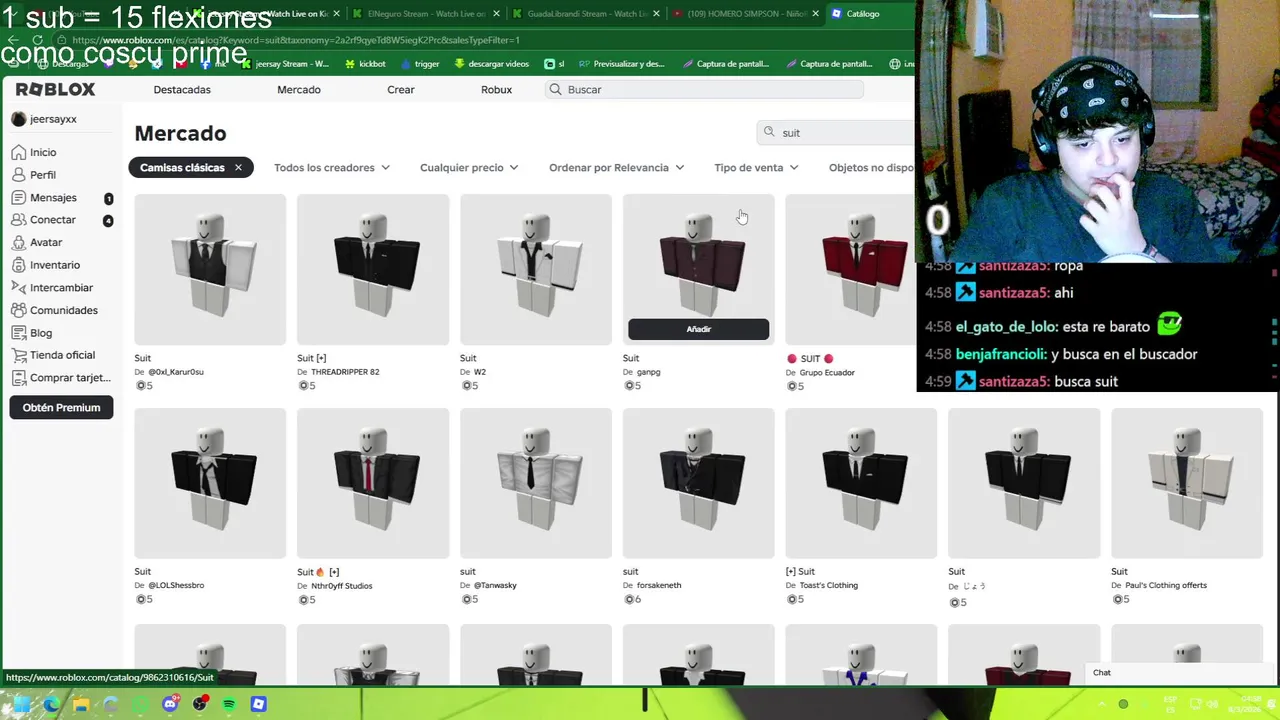Open Roblox app from the taskbar
This screenshot has height=720, width=1280.
point(258,704)
